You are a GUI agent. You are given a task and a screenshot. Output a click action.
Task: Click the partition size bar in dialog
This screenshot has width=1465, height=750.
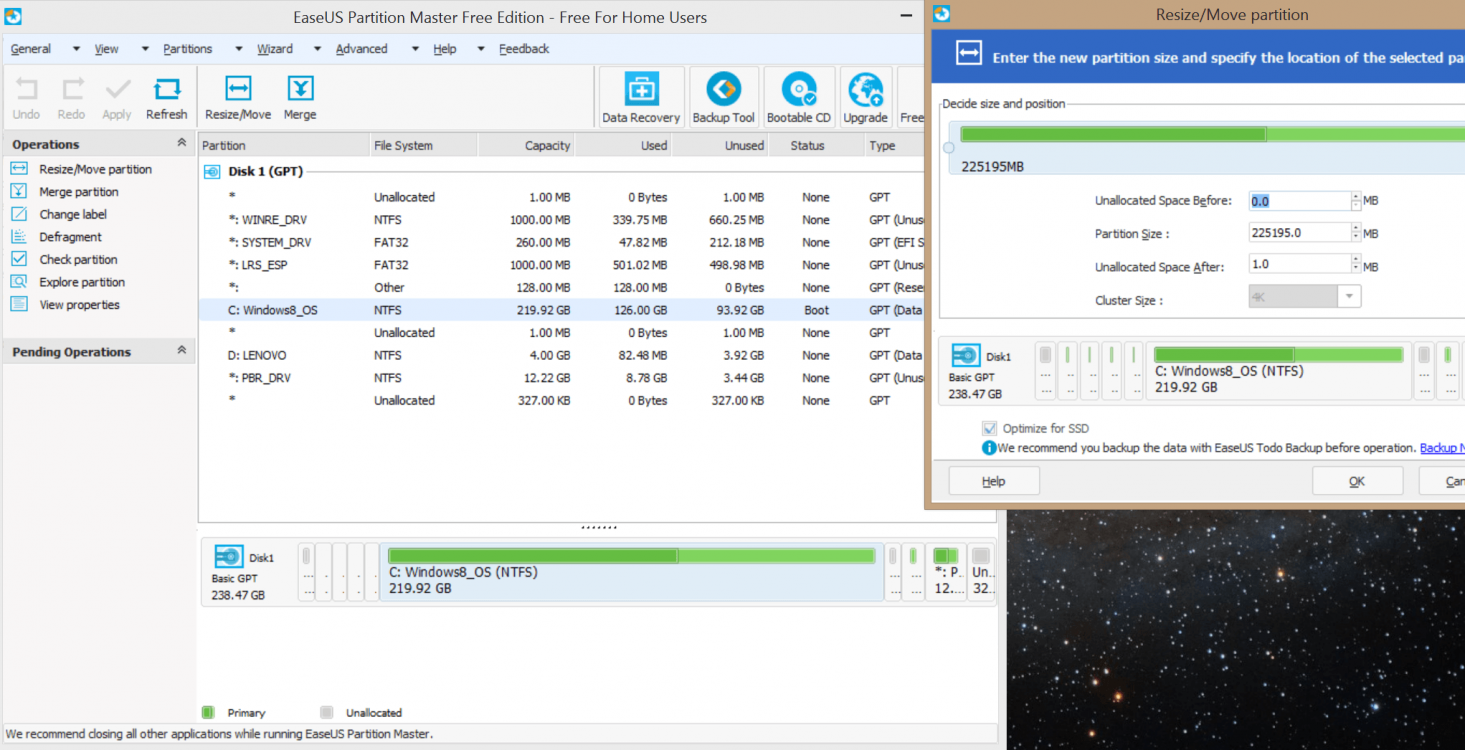pos(1212,134)
